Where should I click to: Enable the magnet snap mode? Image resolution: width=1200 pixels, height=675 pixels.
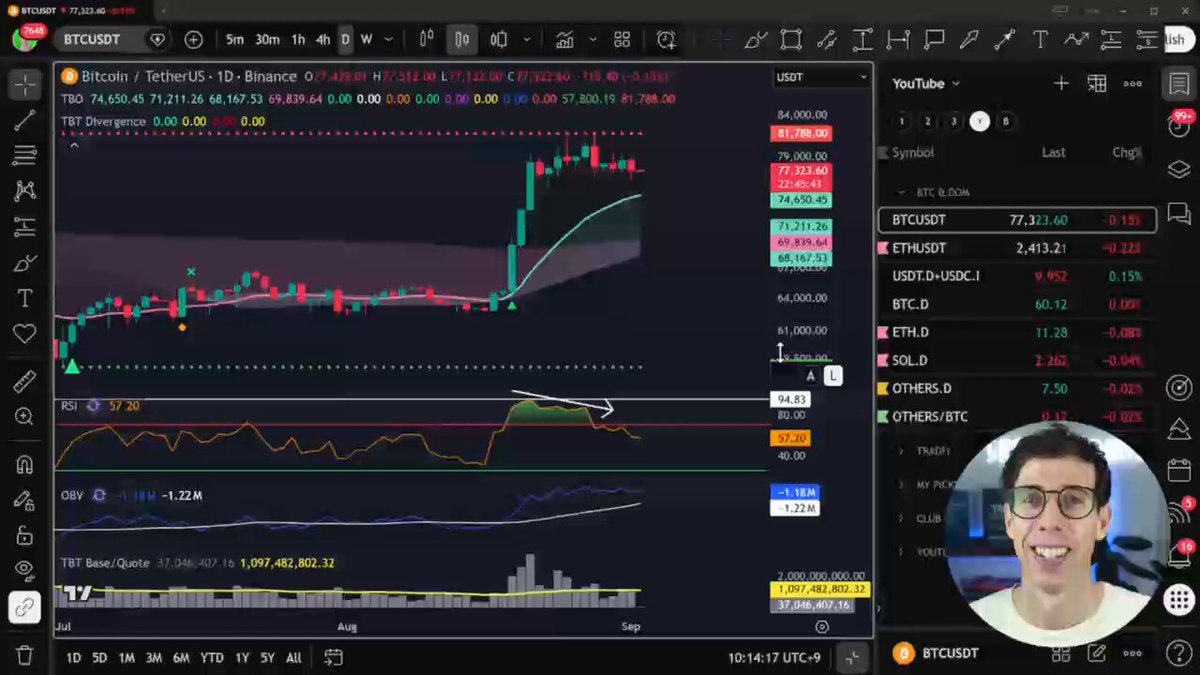tap(25, 464)
